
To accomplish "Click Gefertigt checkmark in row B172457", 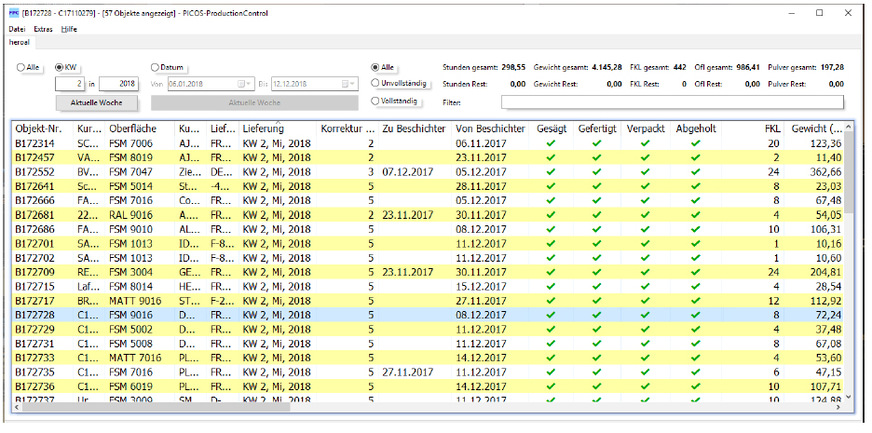I will pos(596,158).
